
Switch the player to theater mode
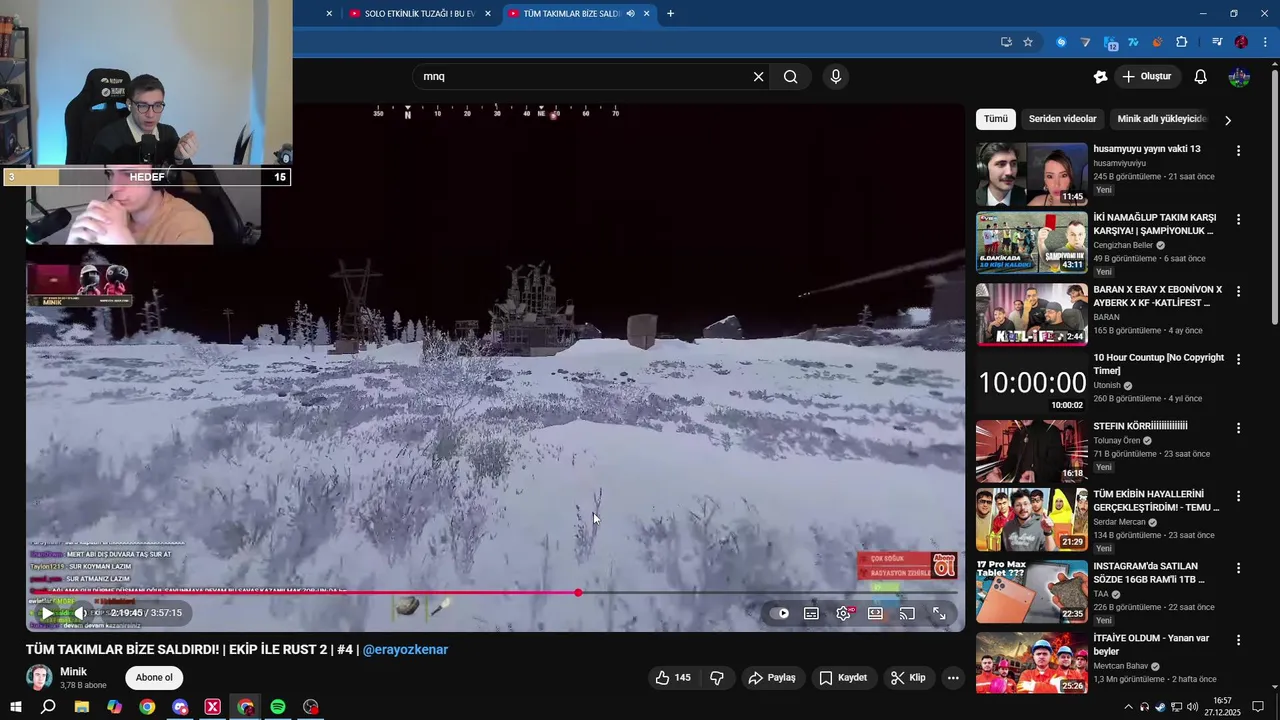pos(875,614)
